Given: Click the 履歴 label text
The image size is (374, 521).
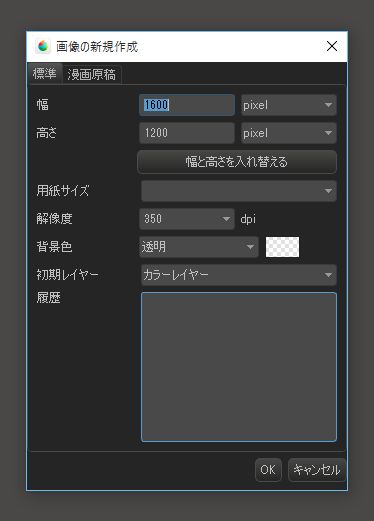Looking at the screenshot, I should pos(48,298).
